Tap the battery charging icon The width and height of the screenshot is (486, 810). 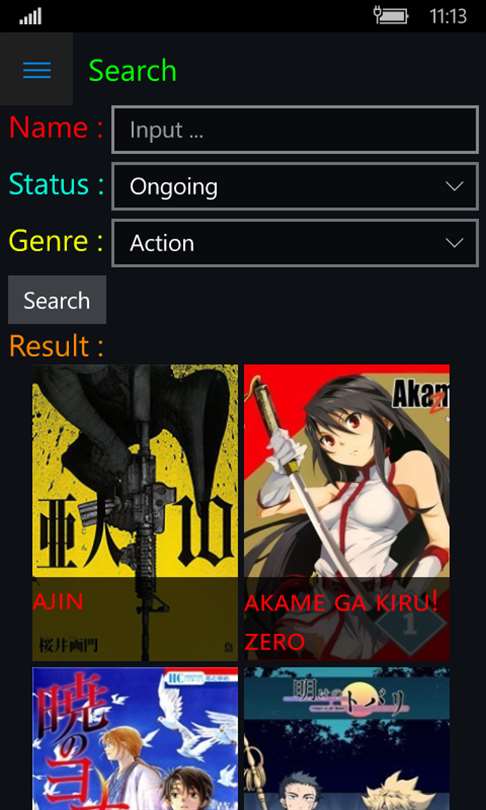coord(391,15)
